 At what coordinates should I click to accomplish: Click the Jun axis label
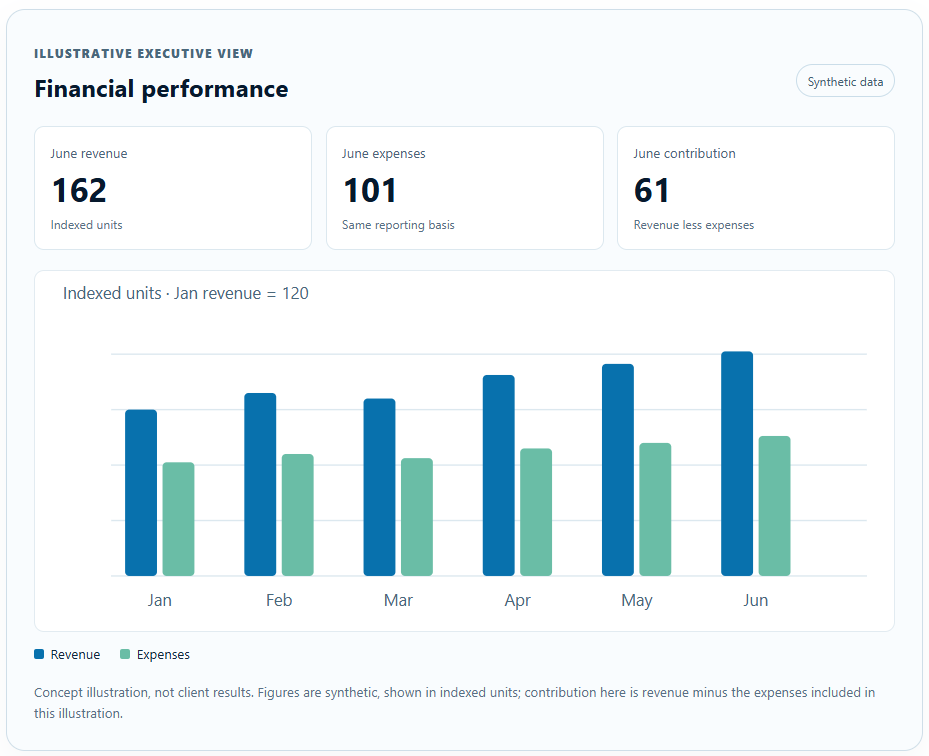755,600
